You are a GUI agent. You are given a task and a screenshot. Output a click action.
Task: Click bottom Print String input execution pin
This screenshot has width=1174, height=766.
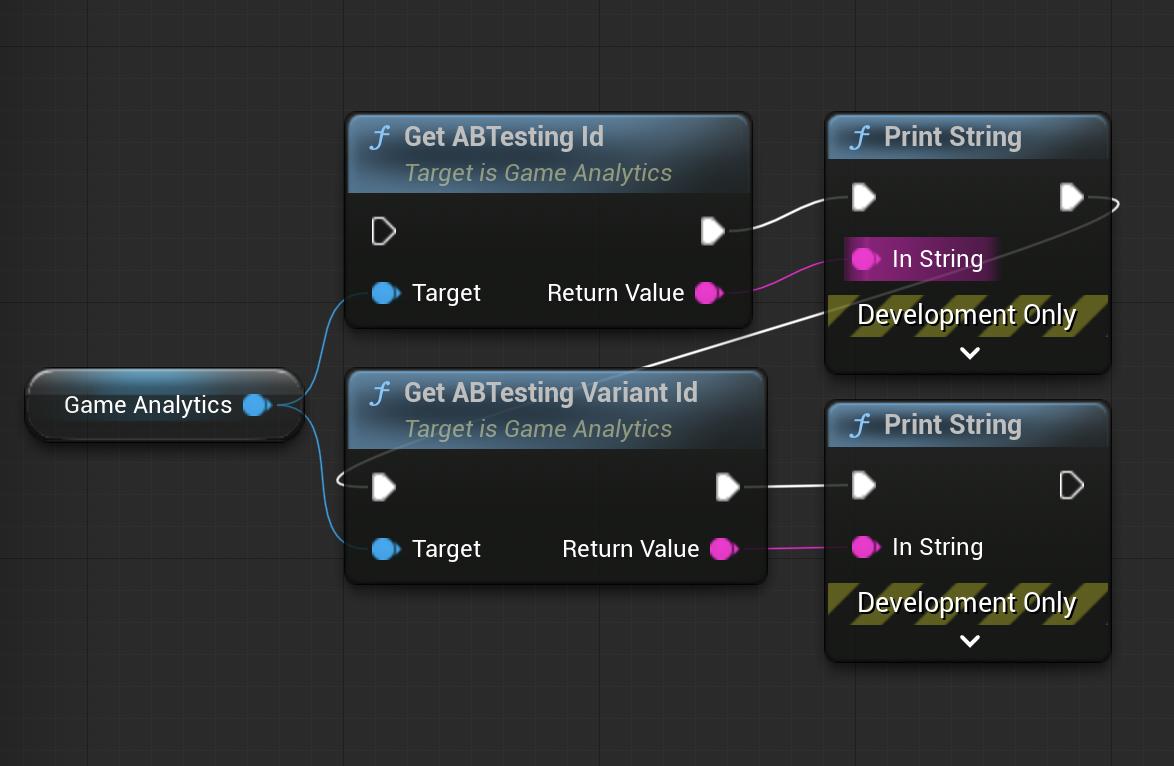click(863, 486)
